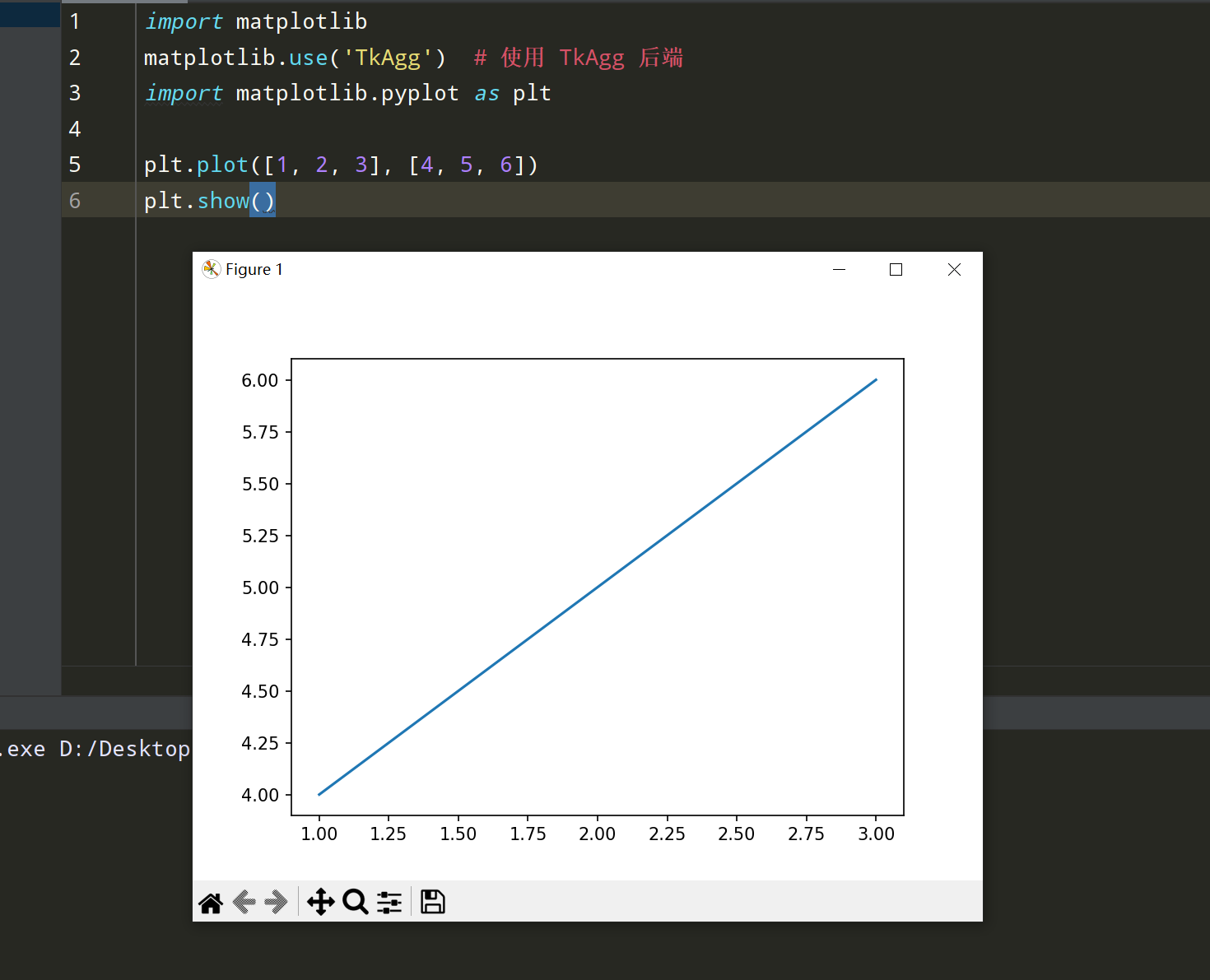This screenshot has width=1210, height=980.
Task: Click line number 4 in editor gutter
Action: [75, 129]
